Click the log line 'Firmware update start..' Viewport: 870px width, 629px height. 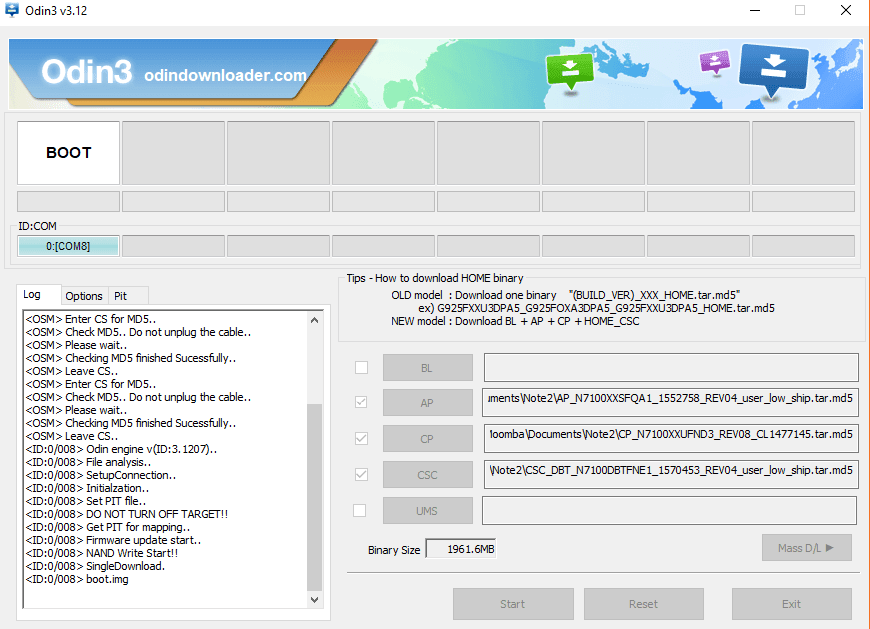click(x=113, y=540)
